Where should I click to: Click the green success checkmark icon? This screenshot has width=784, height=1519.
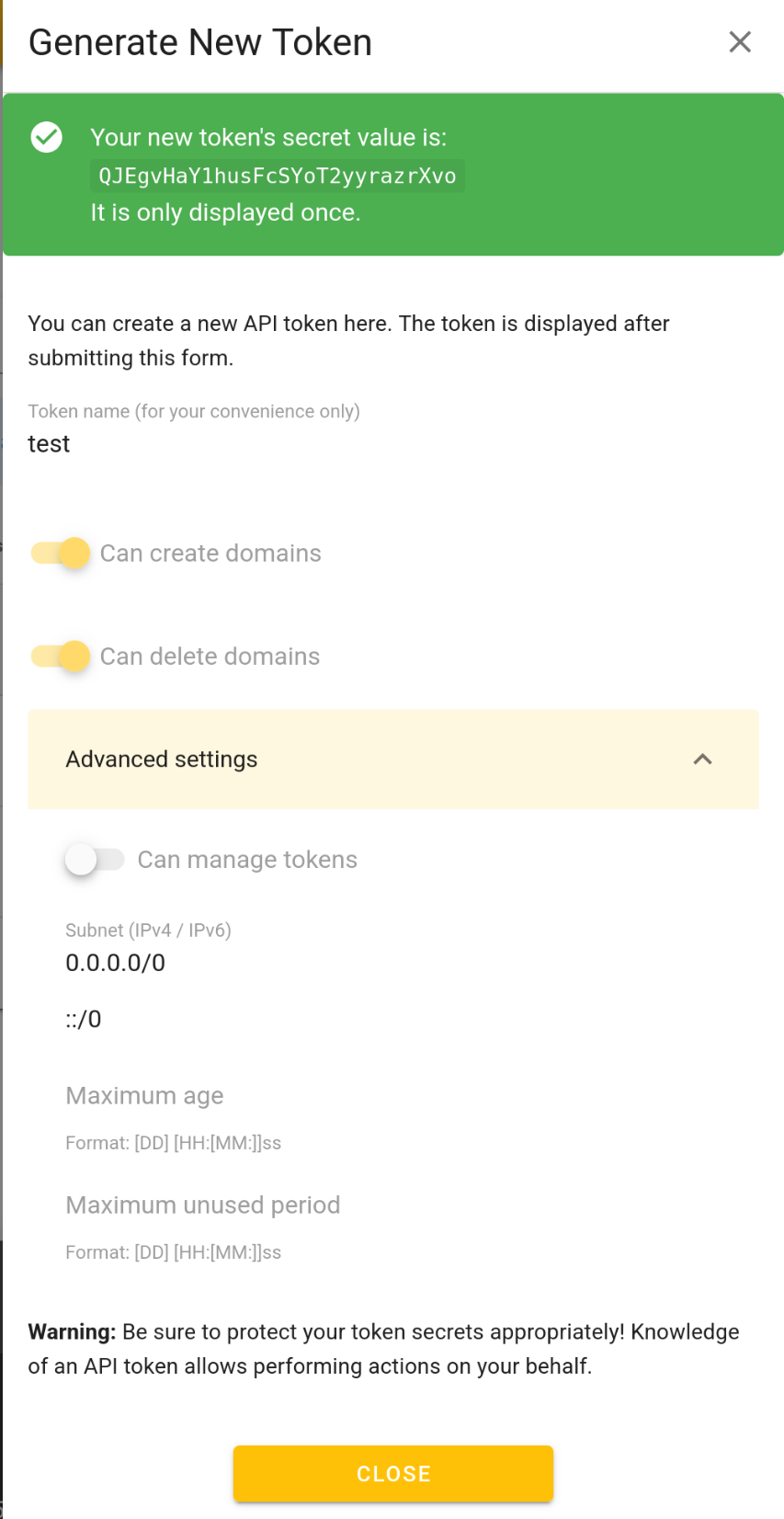47,137
